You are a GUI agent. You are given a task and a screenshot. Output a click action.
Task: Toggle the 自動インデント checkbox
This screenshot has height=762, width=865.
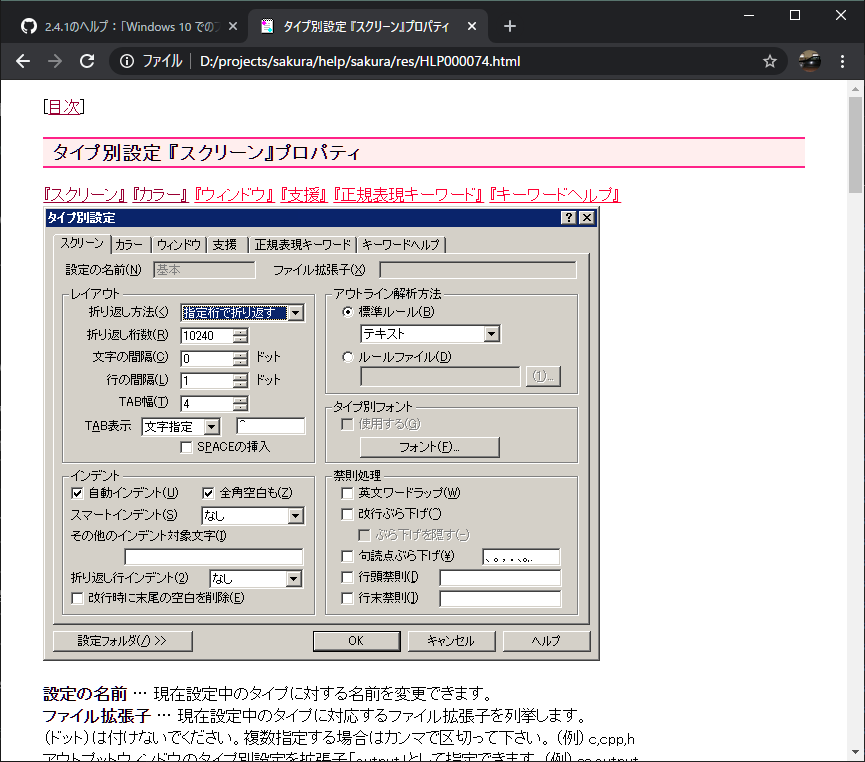(77, 493)
